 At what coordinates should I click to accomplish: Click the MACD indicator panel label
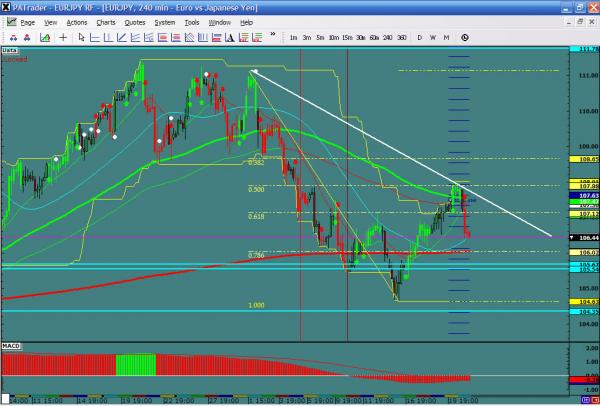(x=12, y=345)
